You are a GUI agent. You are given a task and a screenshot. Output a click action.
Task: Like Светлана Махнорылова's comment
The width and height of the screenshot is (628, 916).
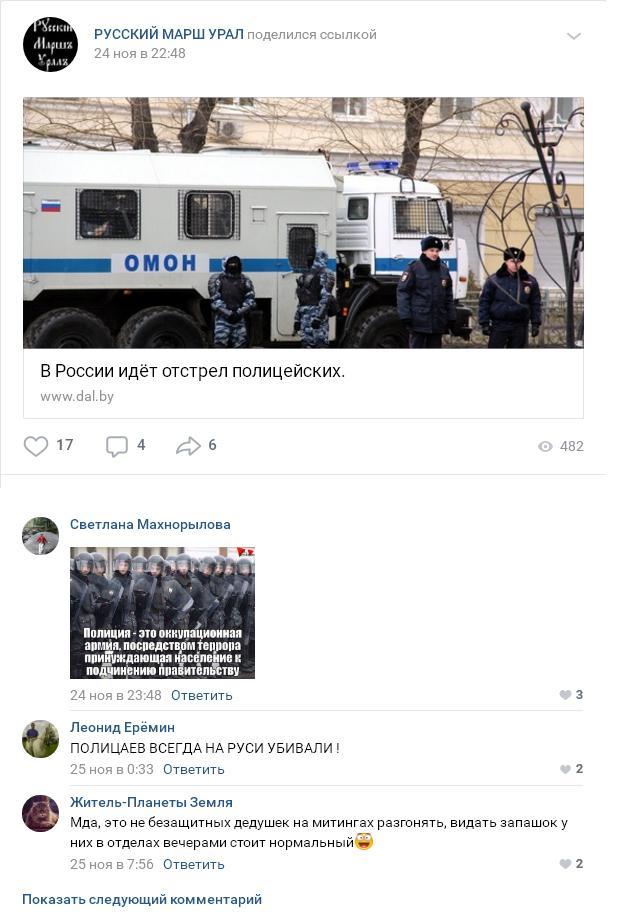565,695
